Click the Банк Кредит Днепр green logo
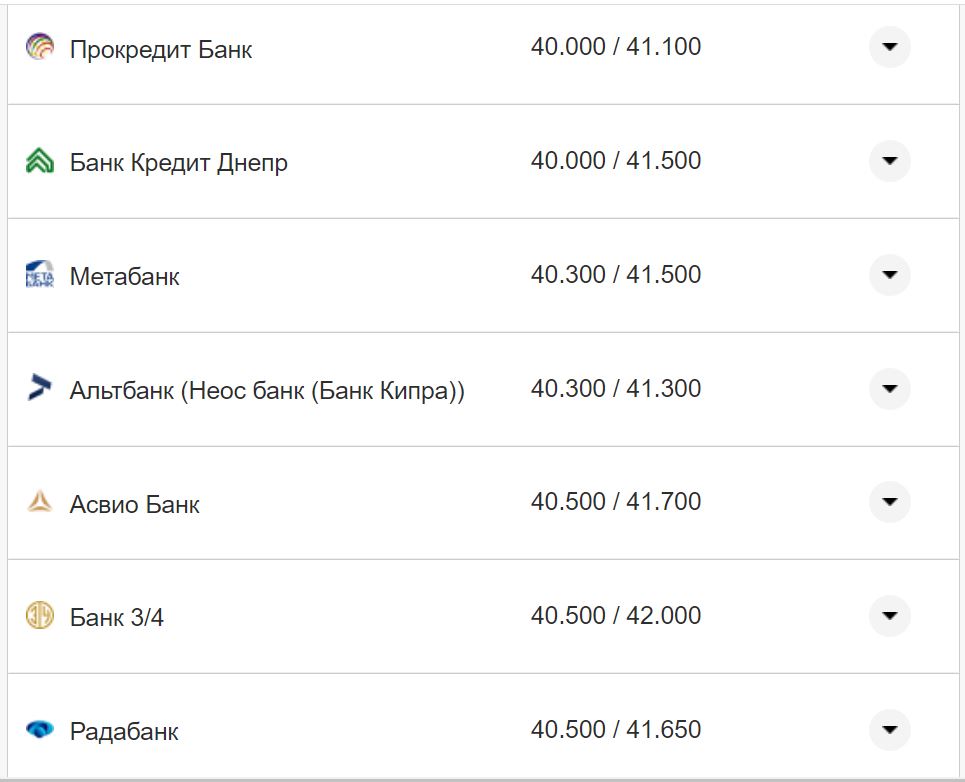This screenshot has width=965, height=782. 39,161
